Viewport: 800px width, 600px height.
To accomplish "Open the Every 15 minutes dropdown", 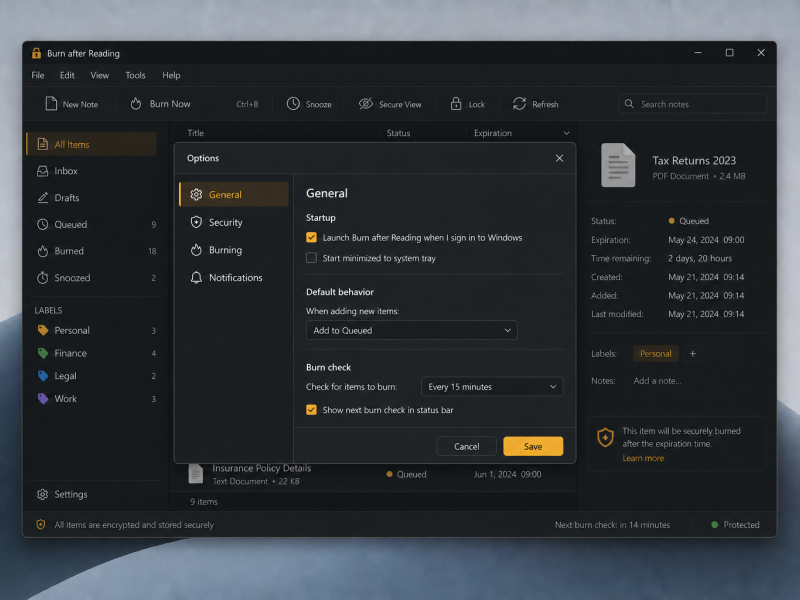I will tap(492, 387).
